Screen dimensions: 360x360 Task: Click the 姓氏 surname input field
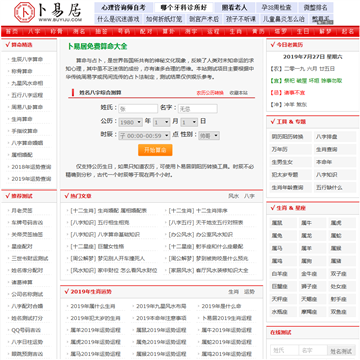(x=138, y=109)
